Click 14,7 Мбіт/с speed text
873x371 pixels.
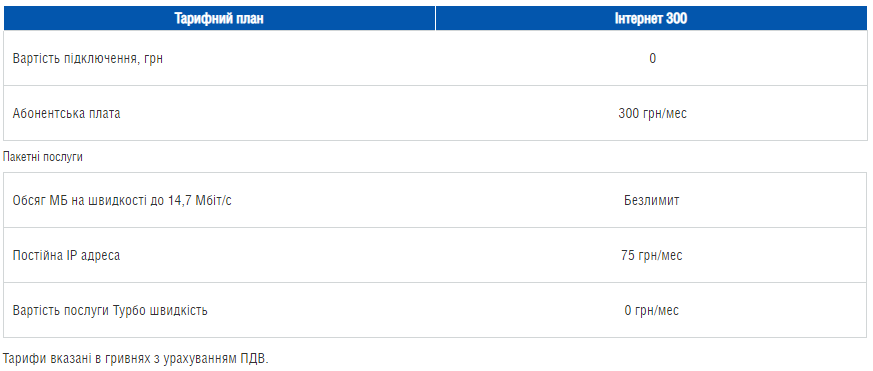click(x=199, y=201)
